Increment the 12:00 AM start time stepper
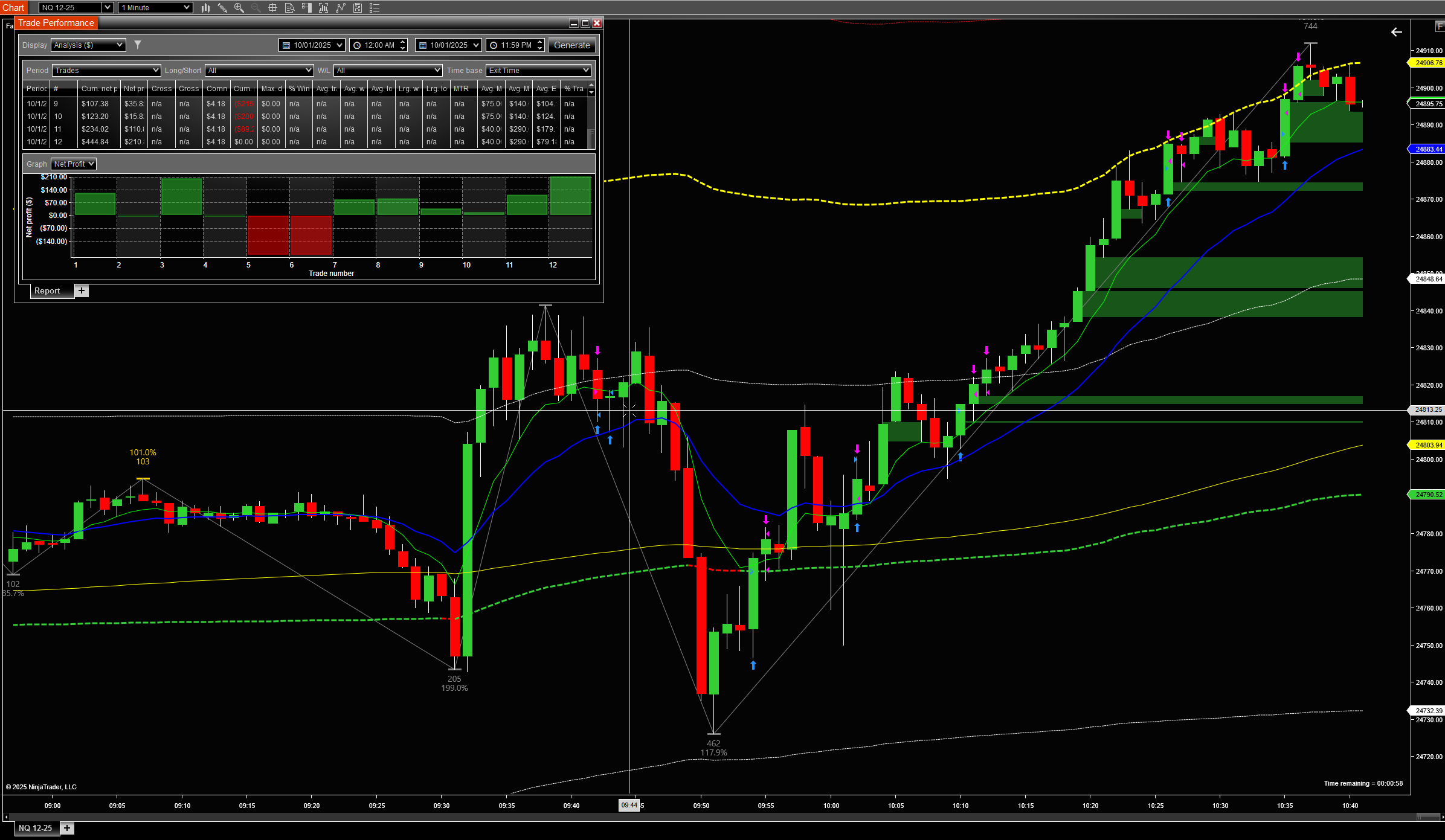 pyautogui.click(x=403, y=42)
